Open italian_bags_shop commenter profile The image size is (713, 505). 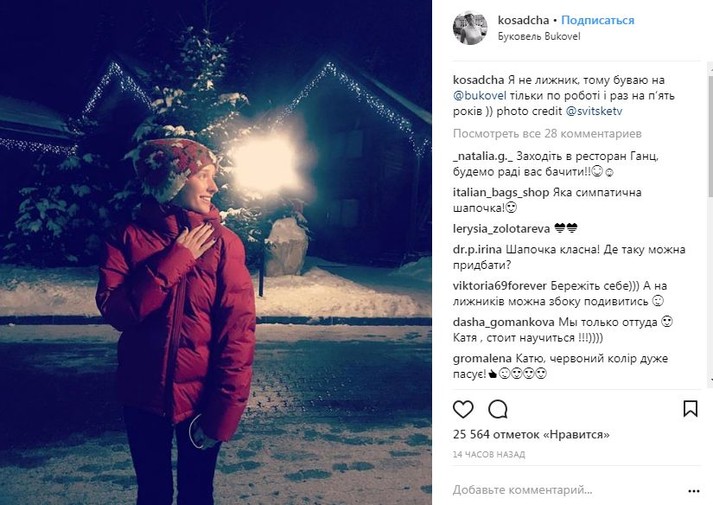501,192
